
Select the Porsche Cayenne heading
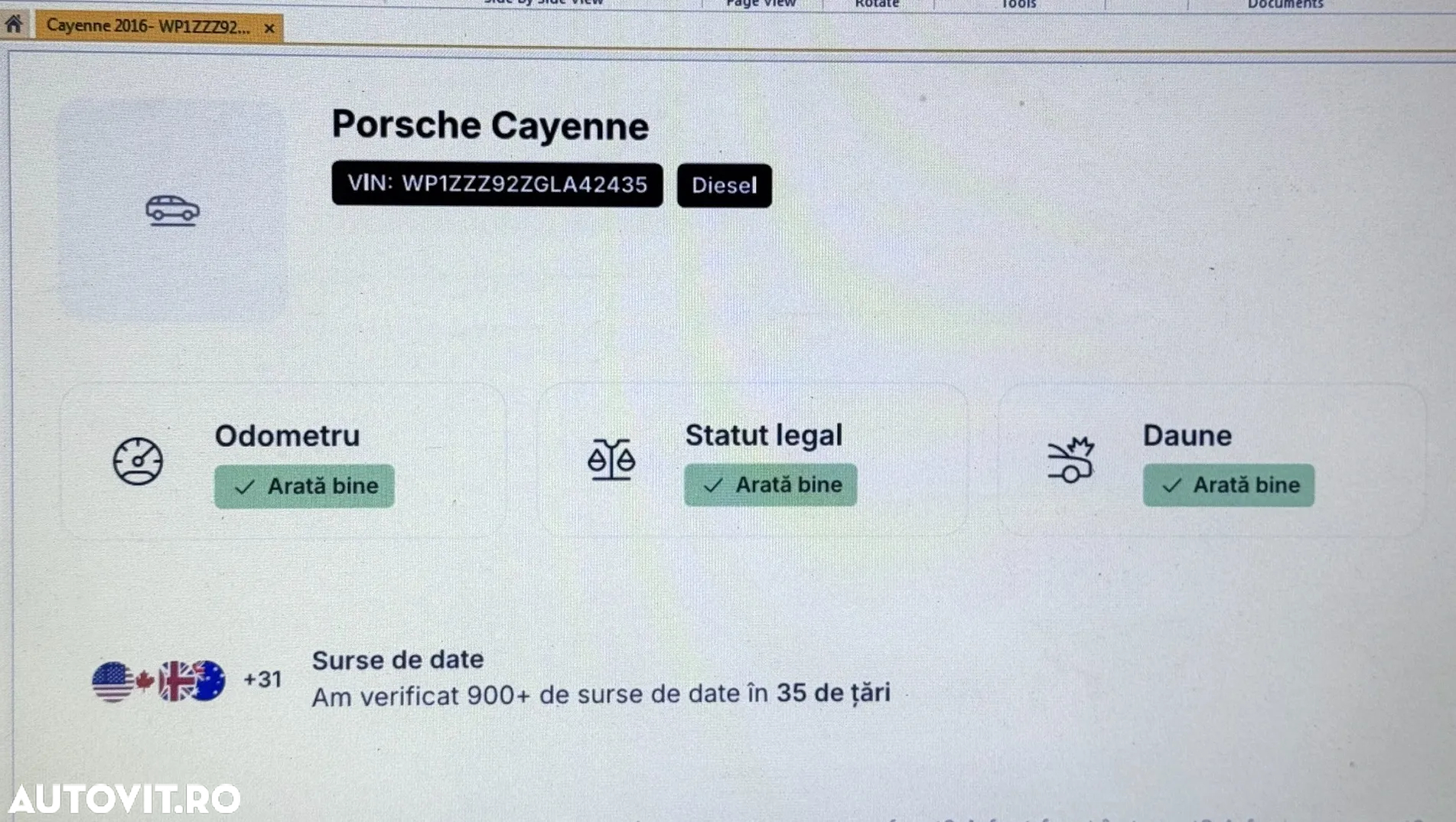(x=490, y=126)
